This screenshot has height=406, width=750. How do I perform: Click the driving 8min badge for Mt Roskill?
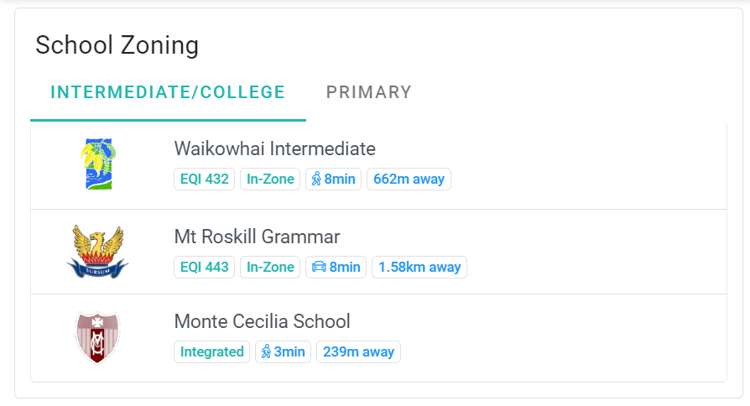click(x=336, y=267)
